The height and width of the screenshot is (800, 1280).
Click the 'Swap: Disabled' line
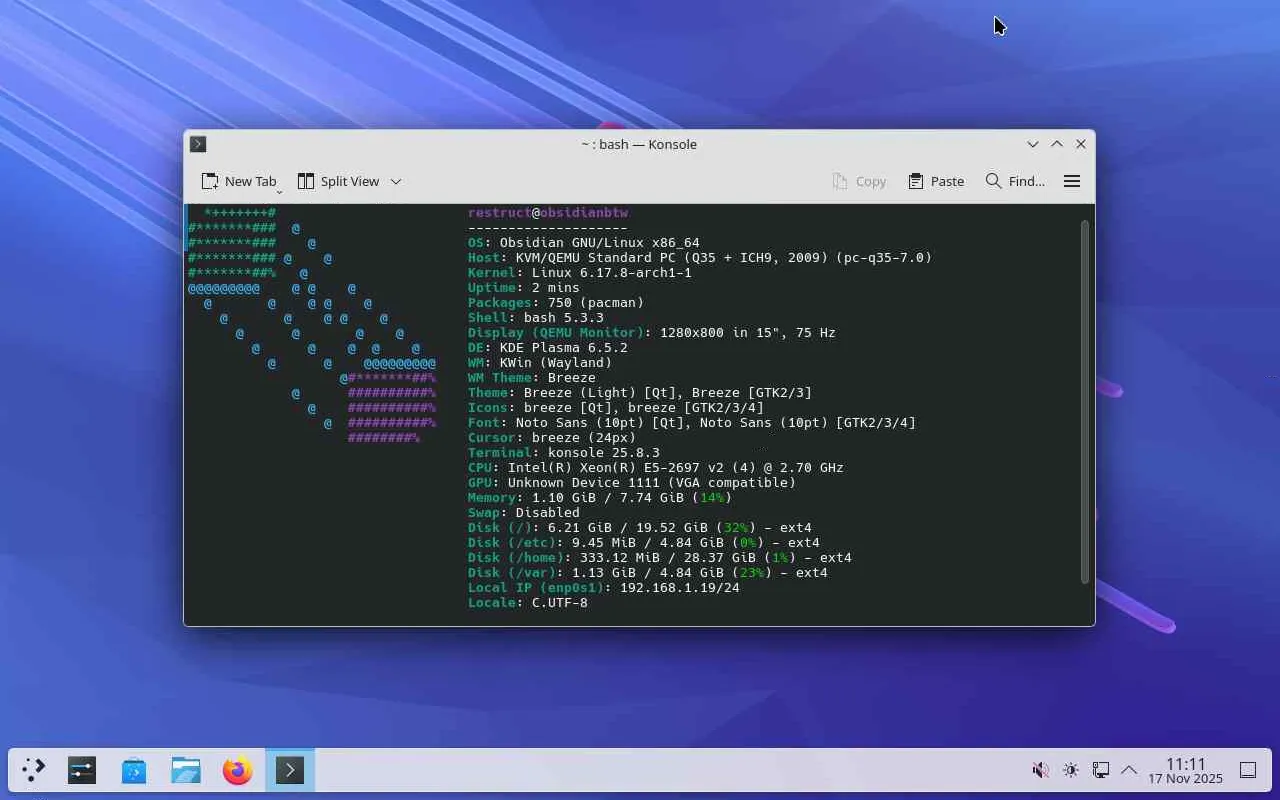point(524,512)
